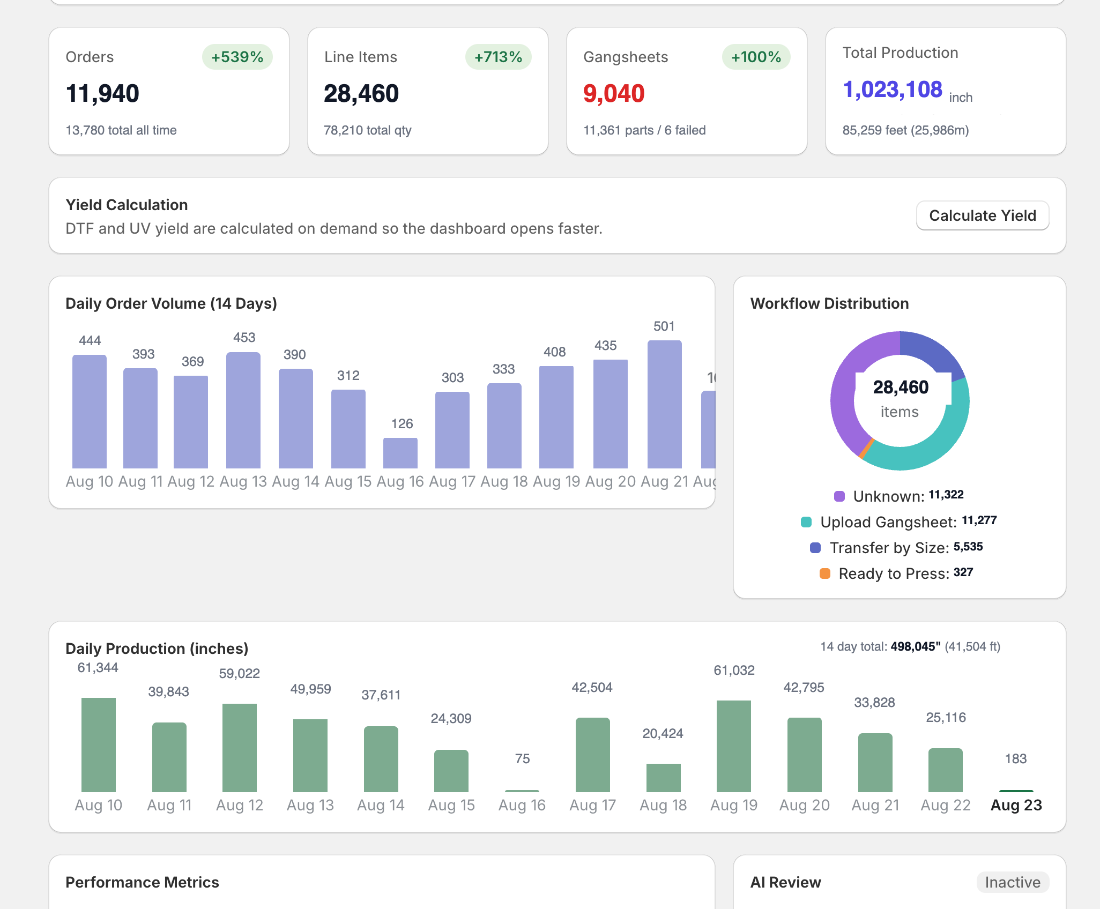Click the +539% badge on Orders card

237,57
